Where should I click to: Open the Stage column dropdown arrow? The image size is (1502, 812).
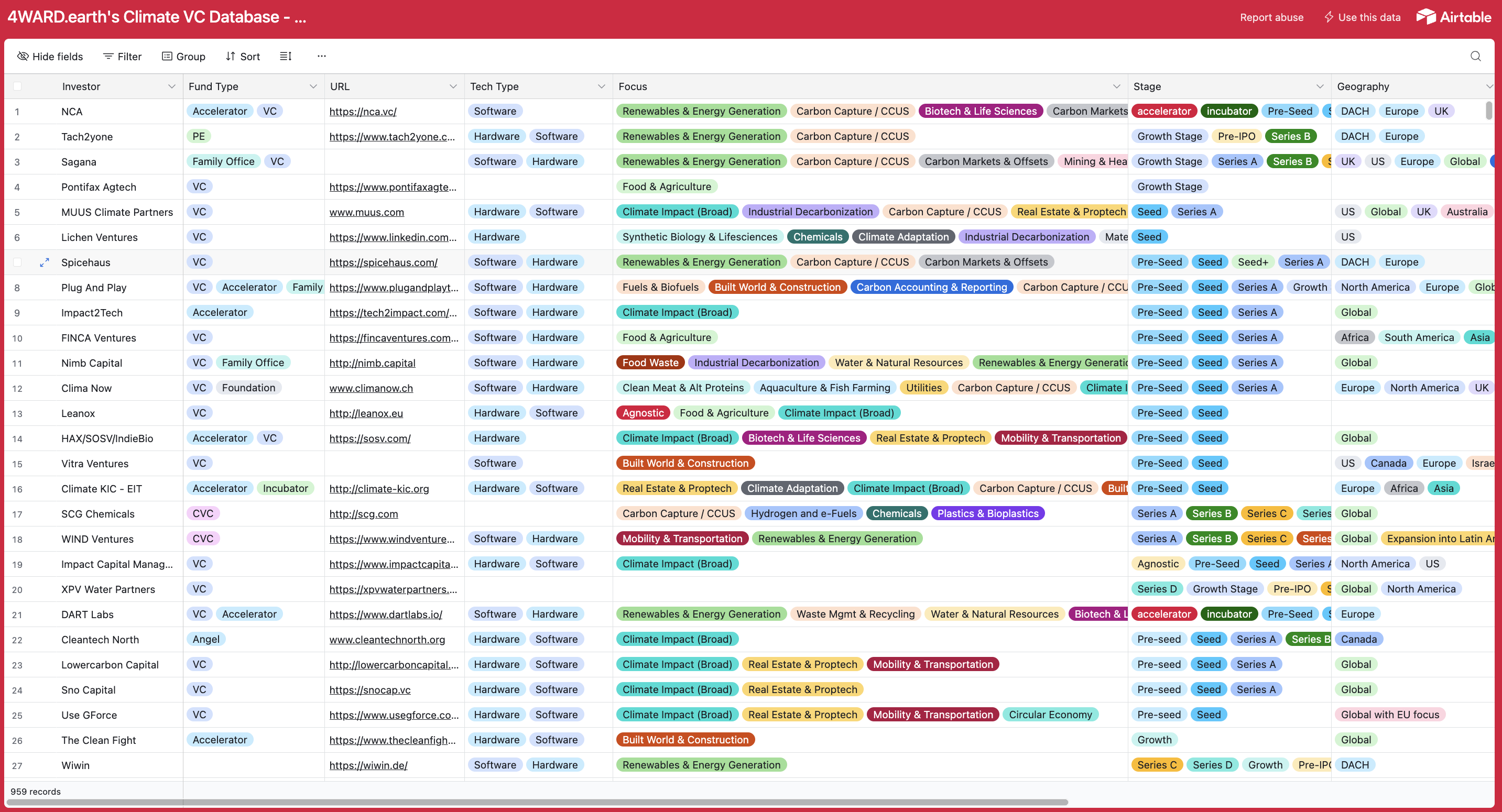pyautogui.click(x=1320, y=86)
